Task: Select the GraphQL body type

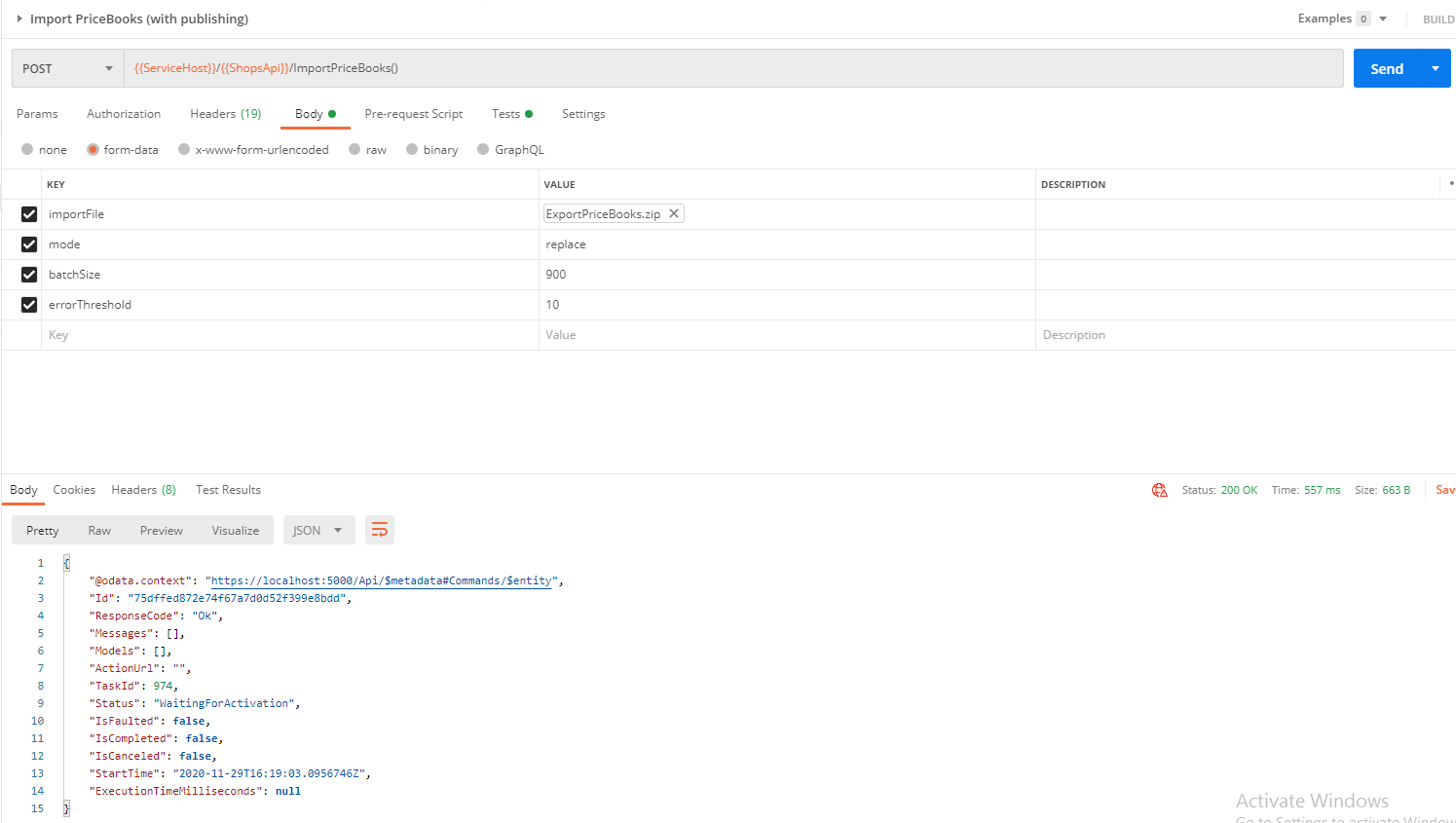Action: 483,149
